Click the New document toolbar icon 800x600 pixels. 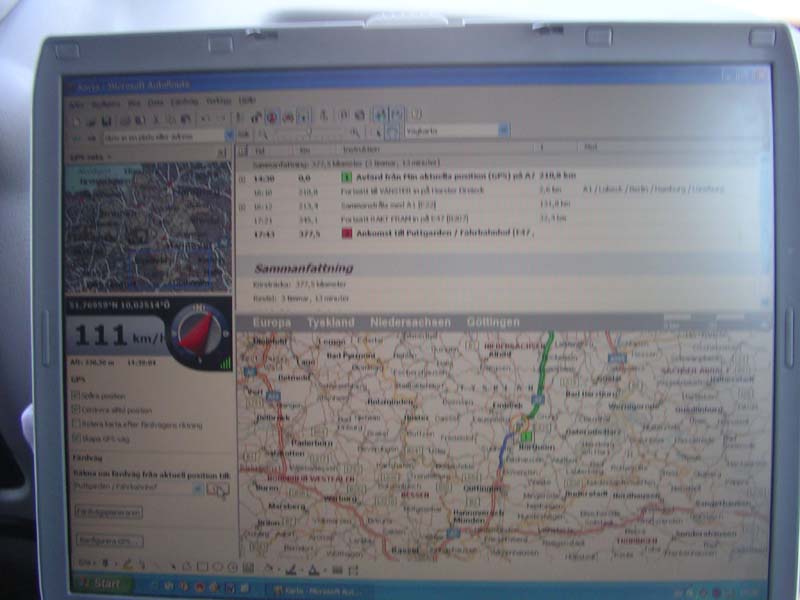coord(77,121)
